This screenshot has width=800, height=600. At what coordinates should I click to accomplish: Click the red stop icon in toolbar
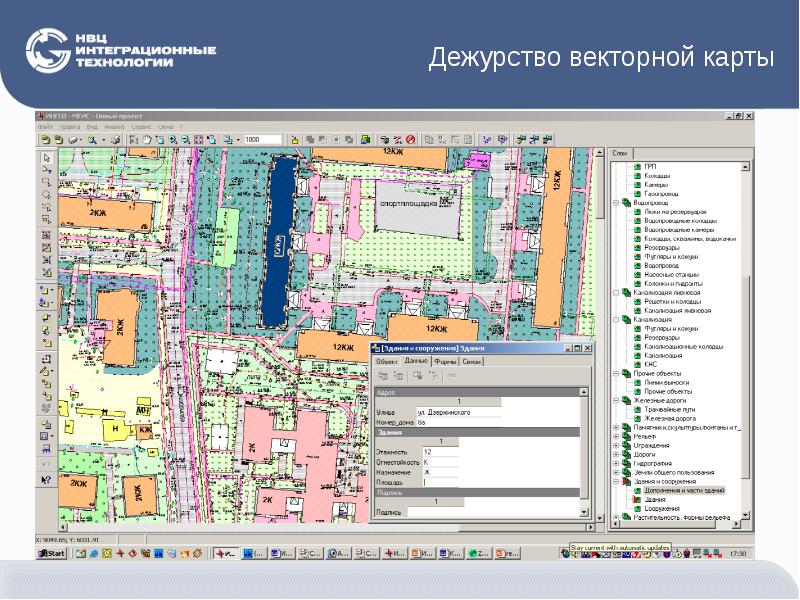point(411,140)
